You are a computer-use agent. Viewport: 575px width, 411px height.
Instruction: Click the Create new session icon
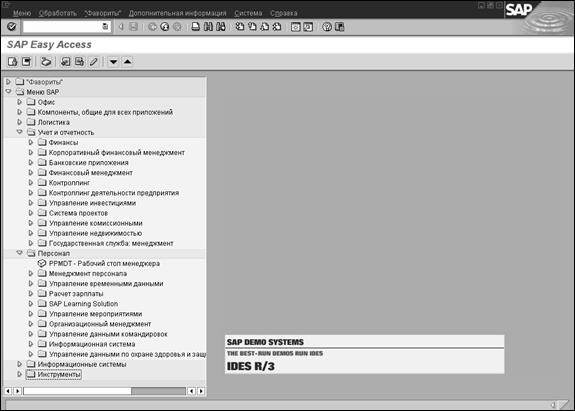point(296,27)
